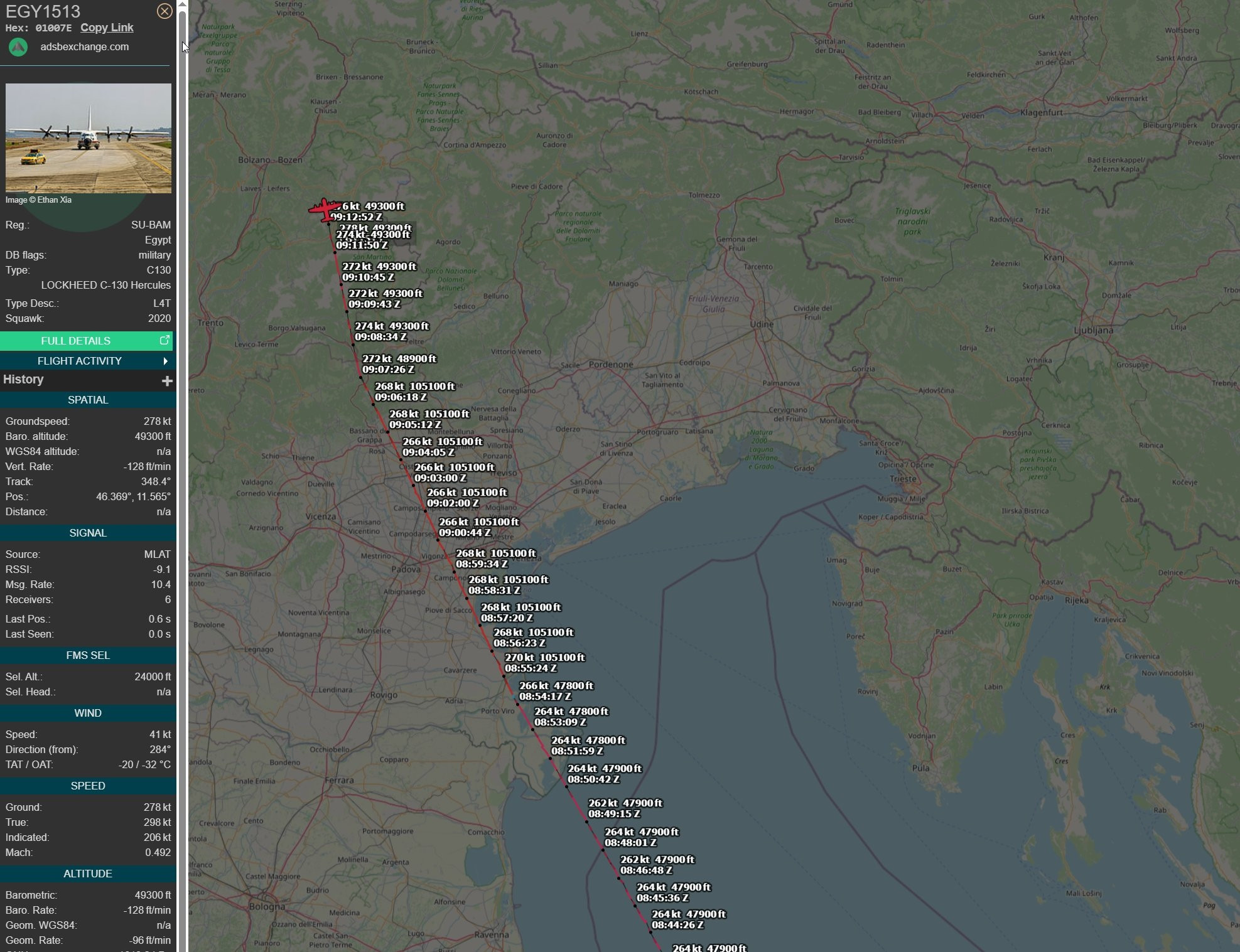Click the type description LOCKHEED C-130 Hercules

pyautogui.click(x=106, y=285)
